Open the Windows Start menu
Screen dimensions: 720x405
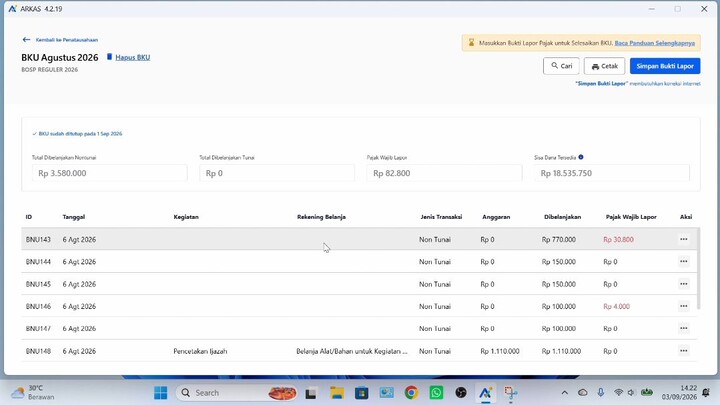(161, 393)
